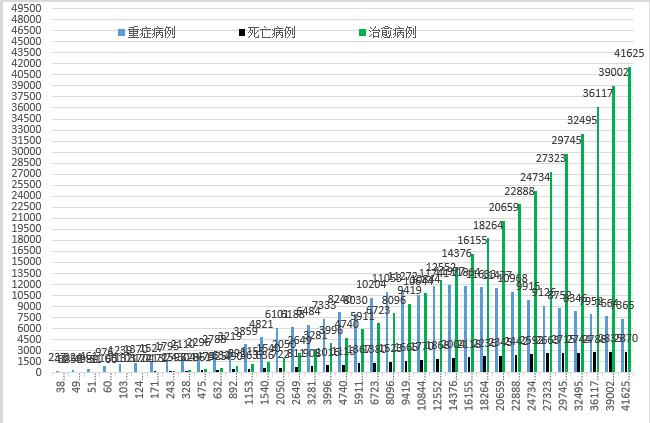Select the rotated x-axis label 41625…
The width and height of the screenshot is (650, 423).
pyautogui.click(x=626, y=393)
